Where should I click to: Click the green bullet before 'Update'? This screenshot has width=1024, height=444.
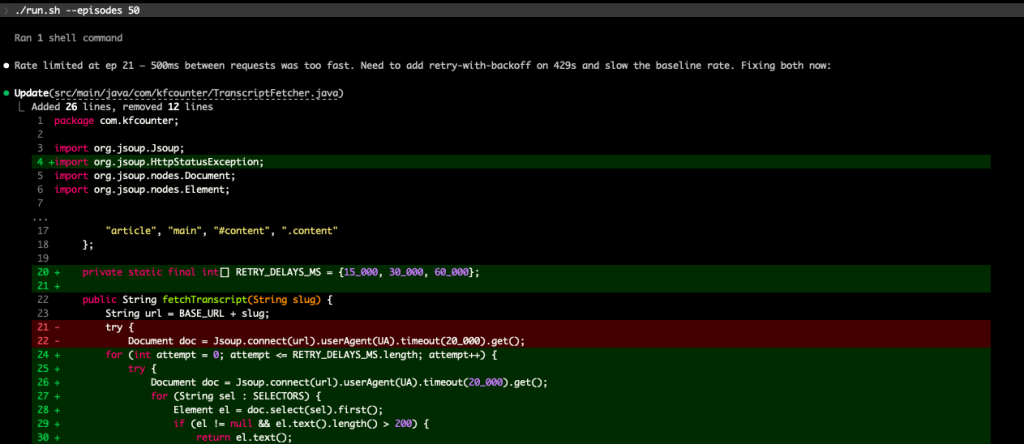tap(7, 93)
